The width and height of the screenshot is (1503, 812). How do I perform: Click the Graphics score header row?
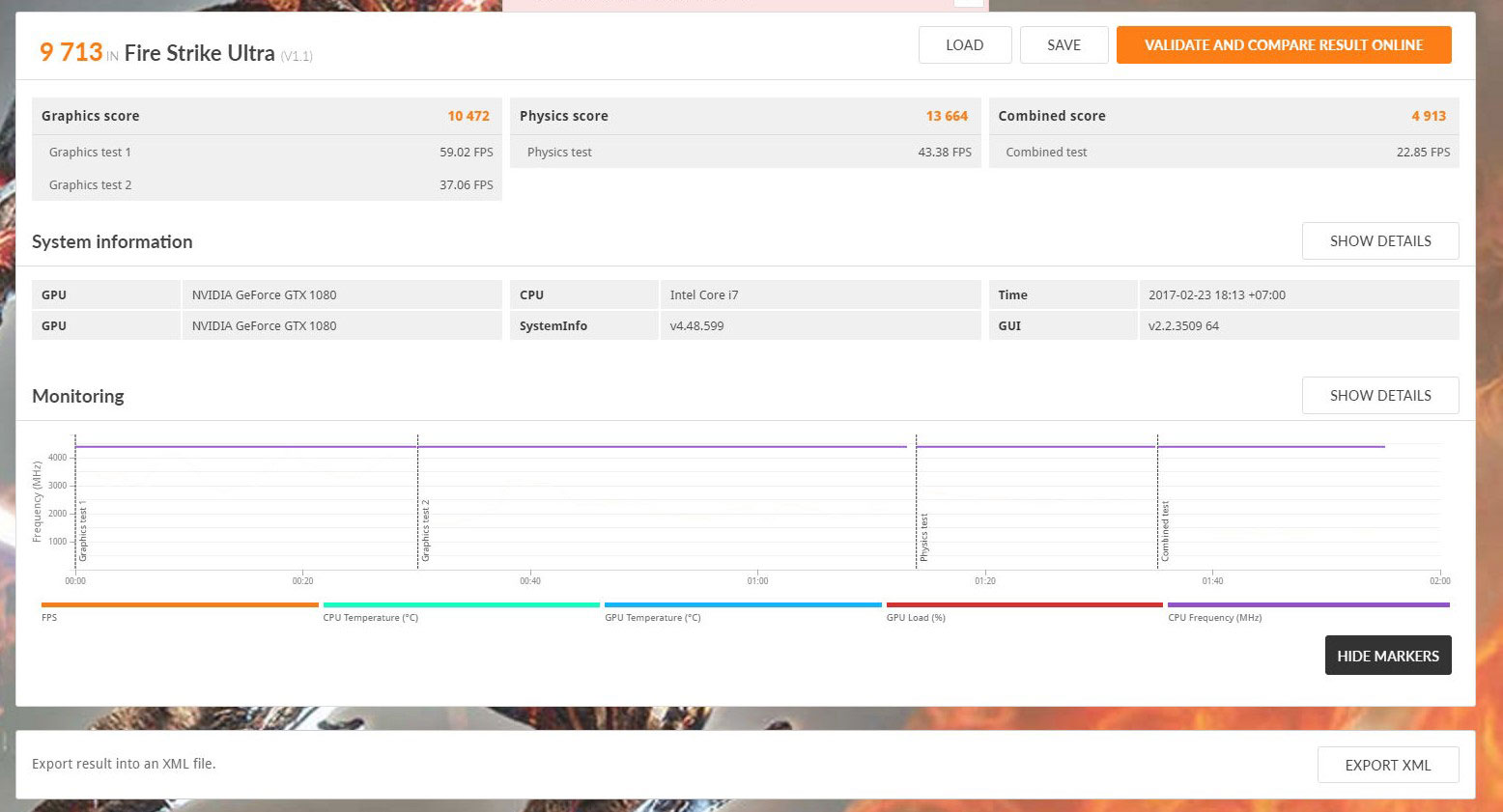tap(266, 116)
